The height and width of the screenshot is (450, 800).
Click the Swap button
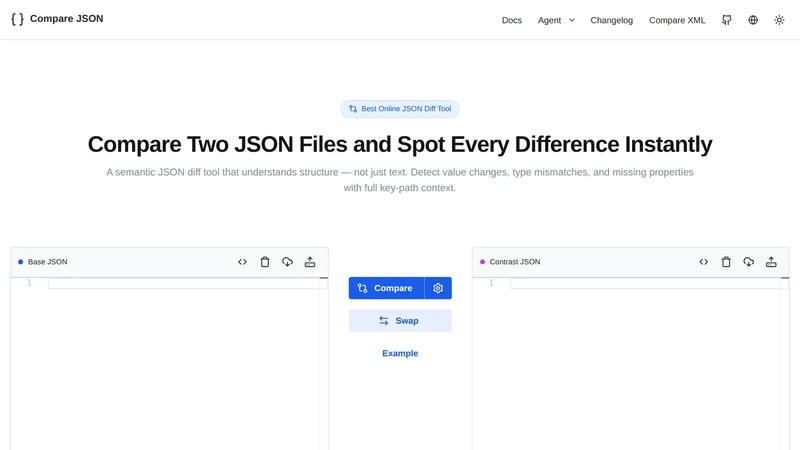pyautogui.click(x=400, y=320)
